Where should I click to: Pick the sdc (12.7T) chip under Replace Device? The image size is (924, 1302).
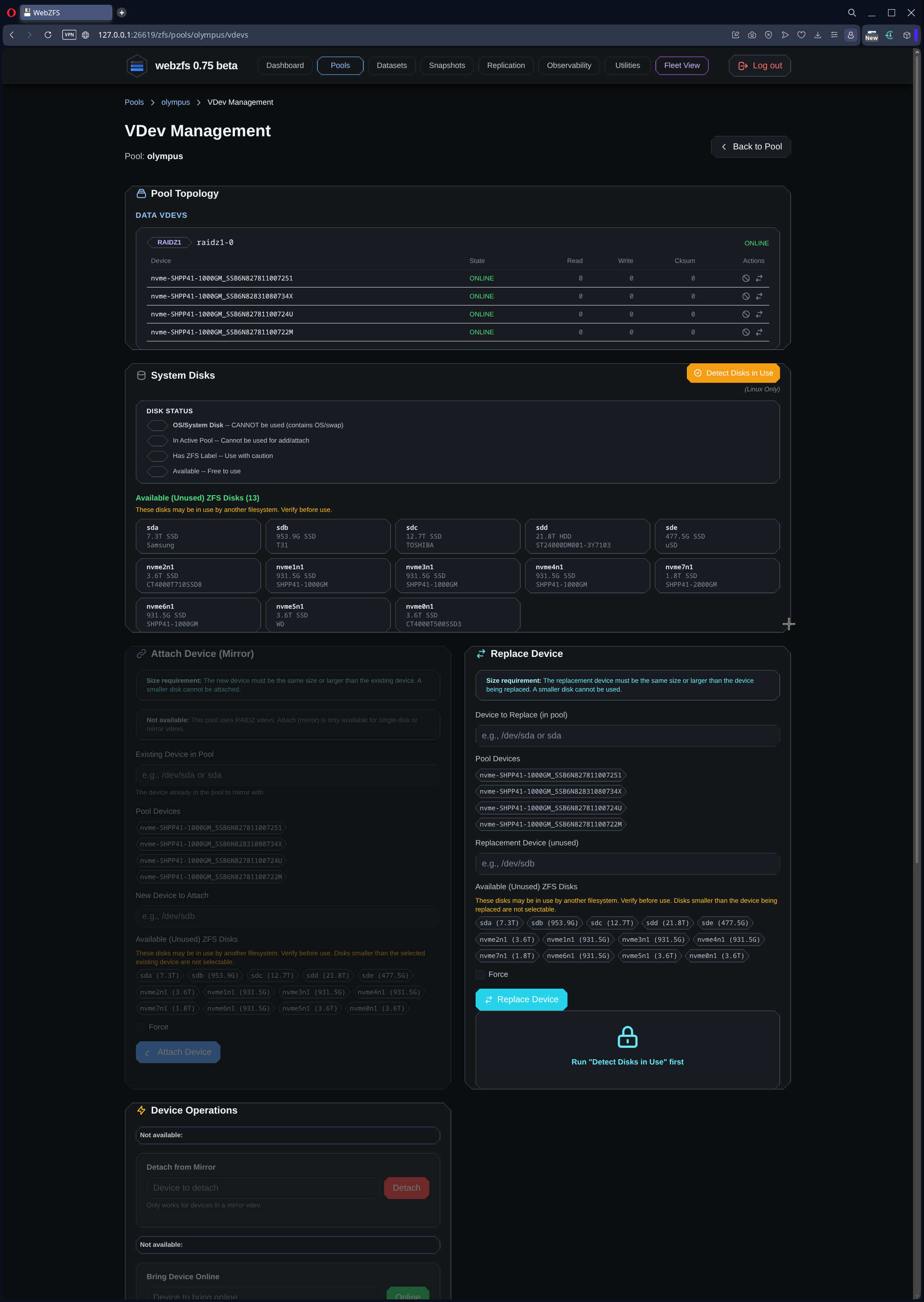(x=611, y=923)
